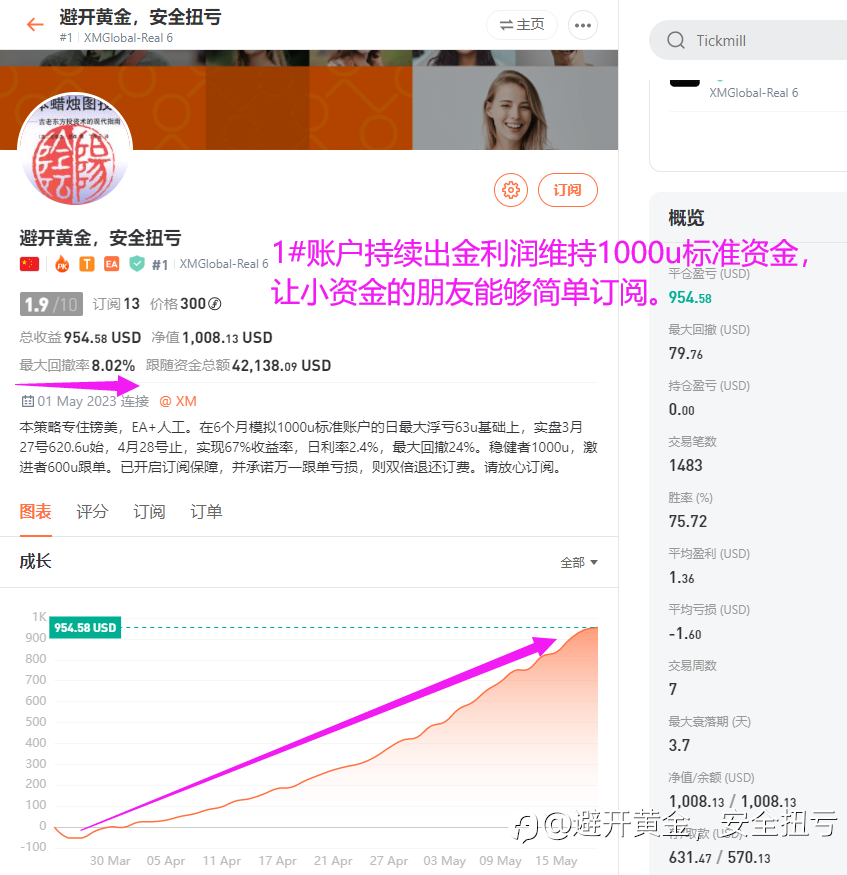Switch to the 评分 tab

tap(92, 512)
